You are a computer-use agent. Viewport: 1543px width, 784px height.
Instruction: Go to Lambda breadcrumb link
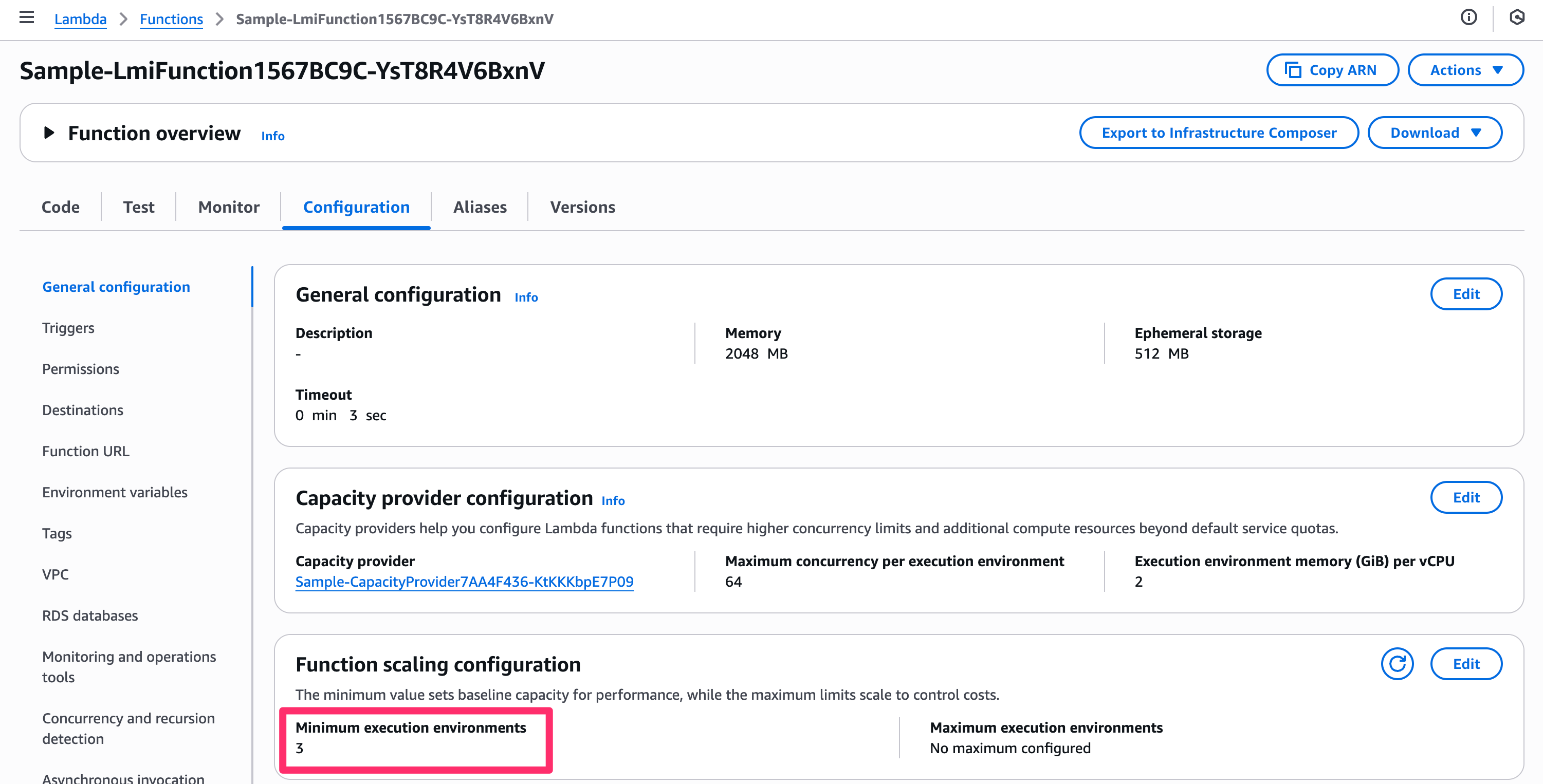pyautogui.click(x=80, y=19)
